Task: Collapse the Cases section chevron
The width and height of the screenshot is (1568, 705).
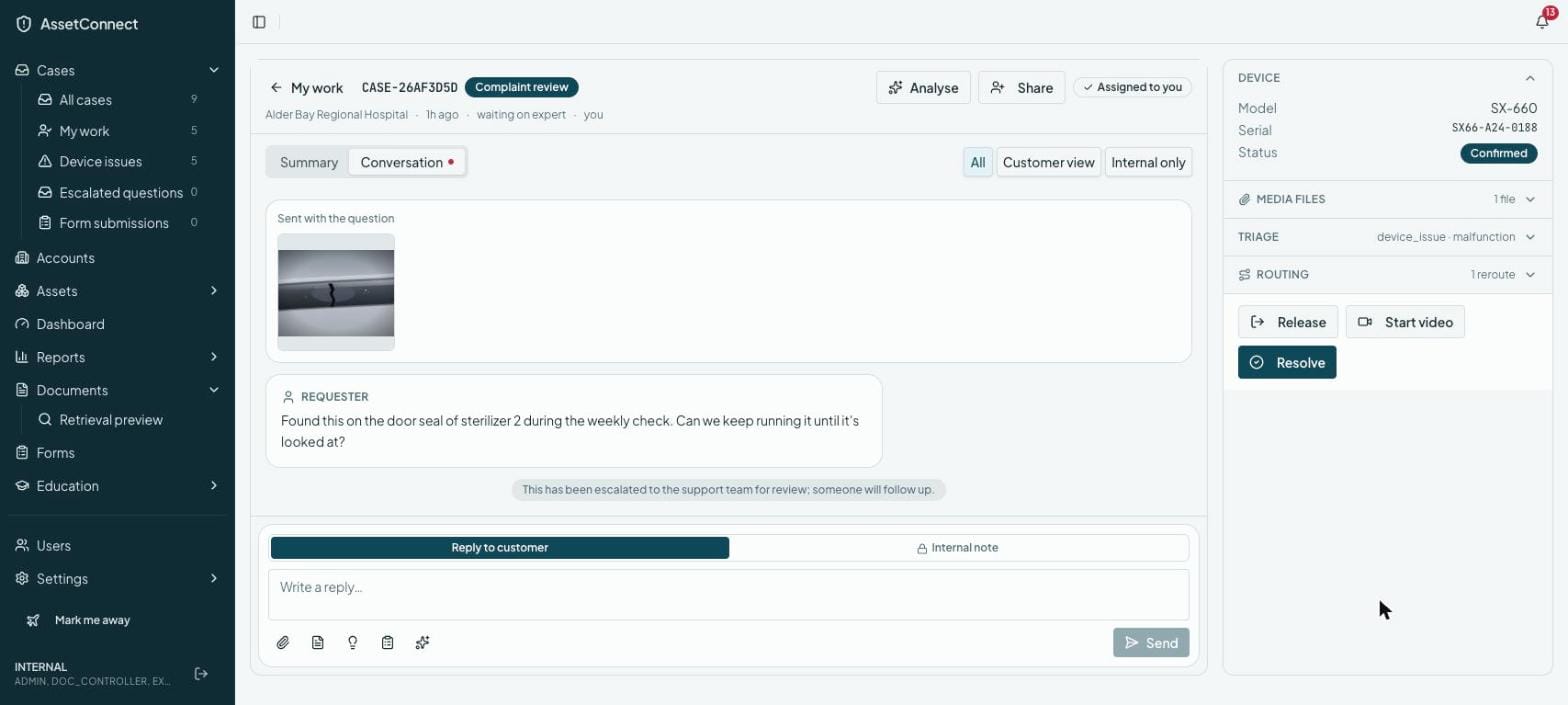Action: pyautogui.click(x=214, y=70)
